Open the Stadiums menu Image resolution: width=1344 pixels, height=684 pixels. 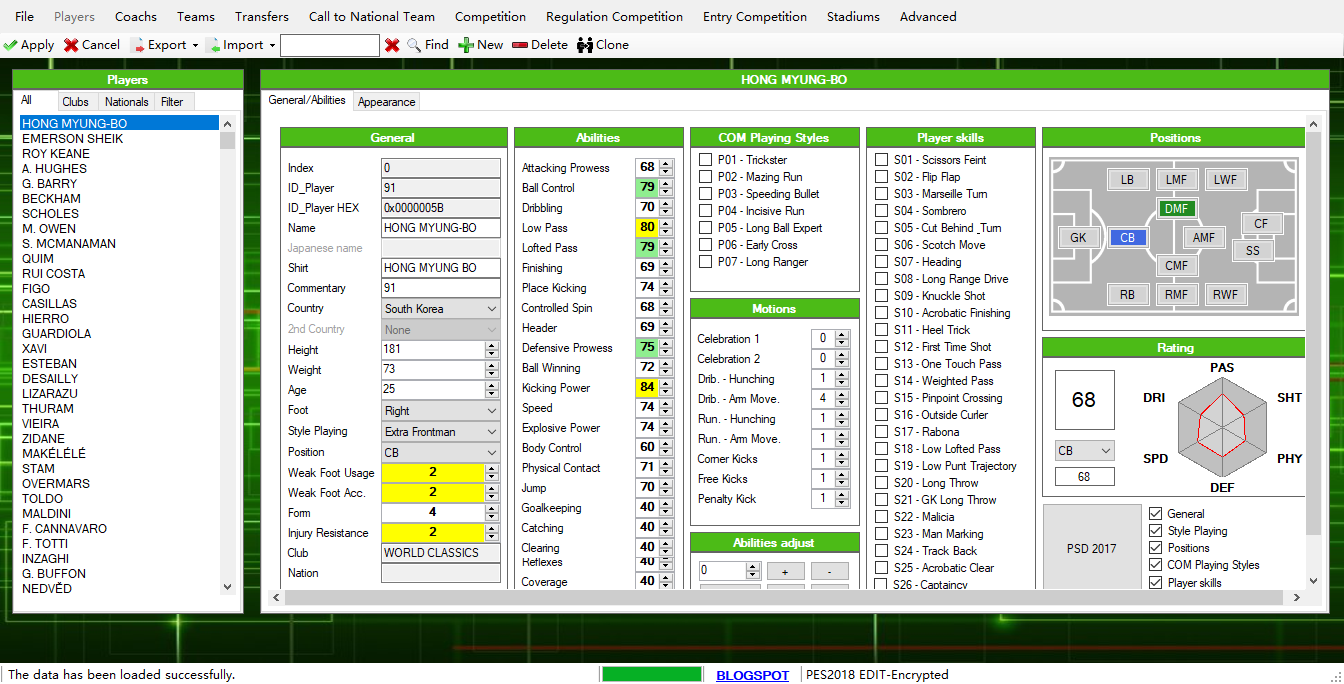853,17
